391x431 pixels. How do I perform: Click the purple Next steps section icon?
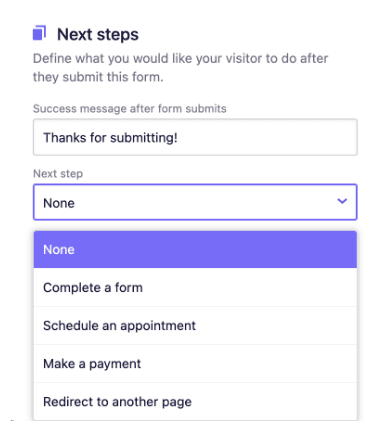[x=39, y=33]
